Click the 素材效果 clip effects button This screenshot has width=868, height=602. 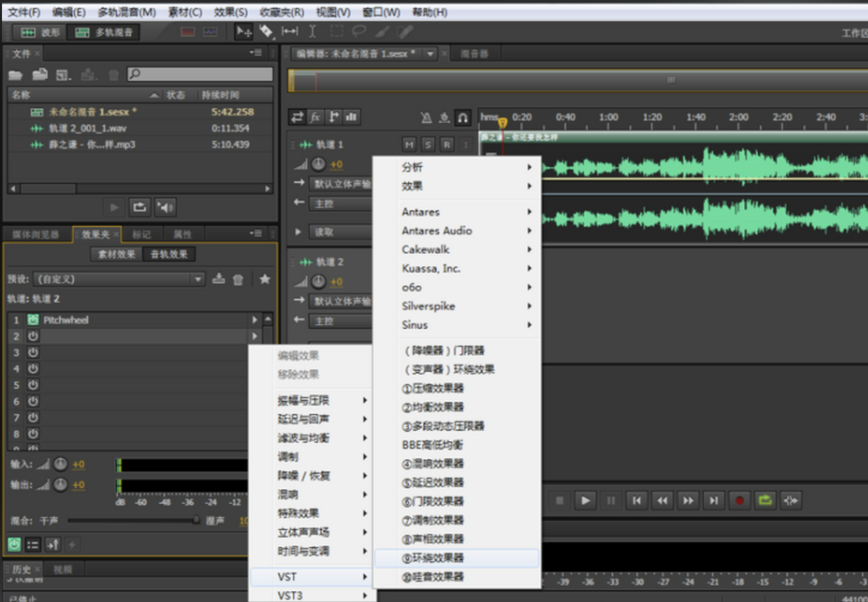click(x=115, y=254)
